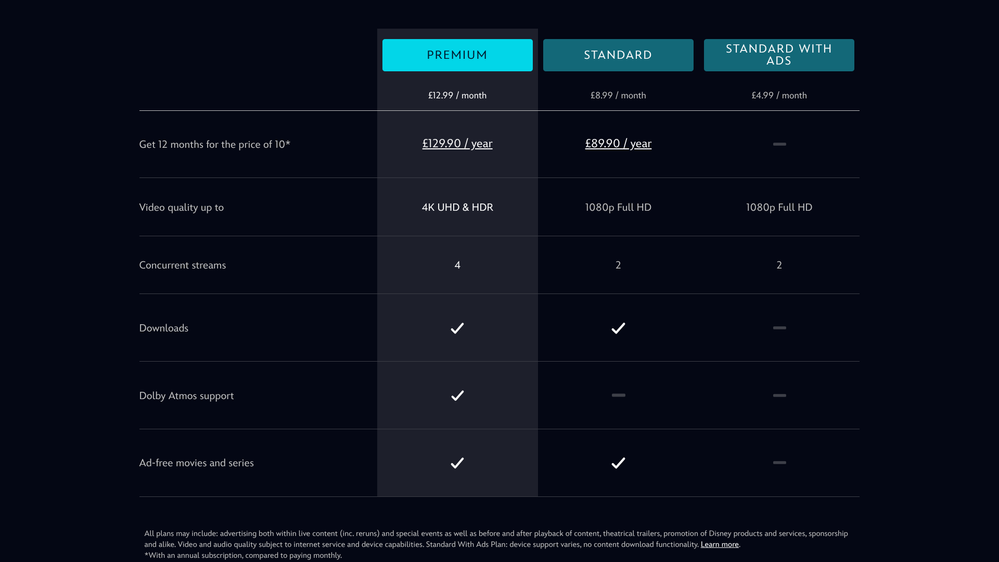Screen dimensions: 999x562
Task: Select the Premium plan button
Action: (457, 55)
